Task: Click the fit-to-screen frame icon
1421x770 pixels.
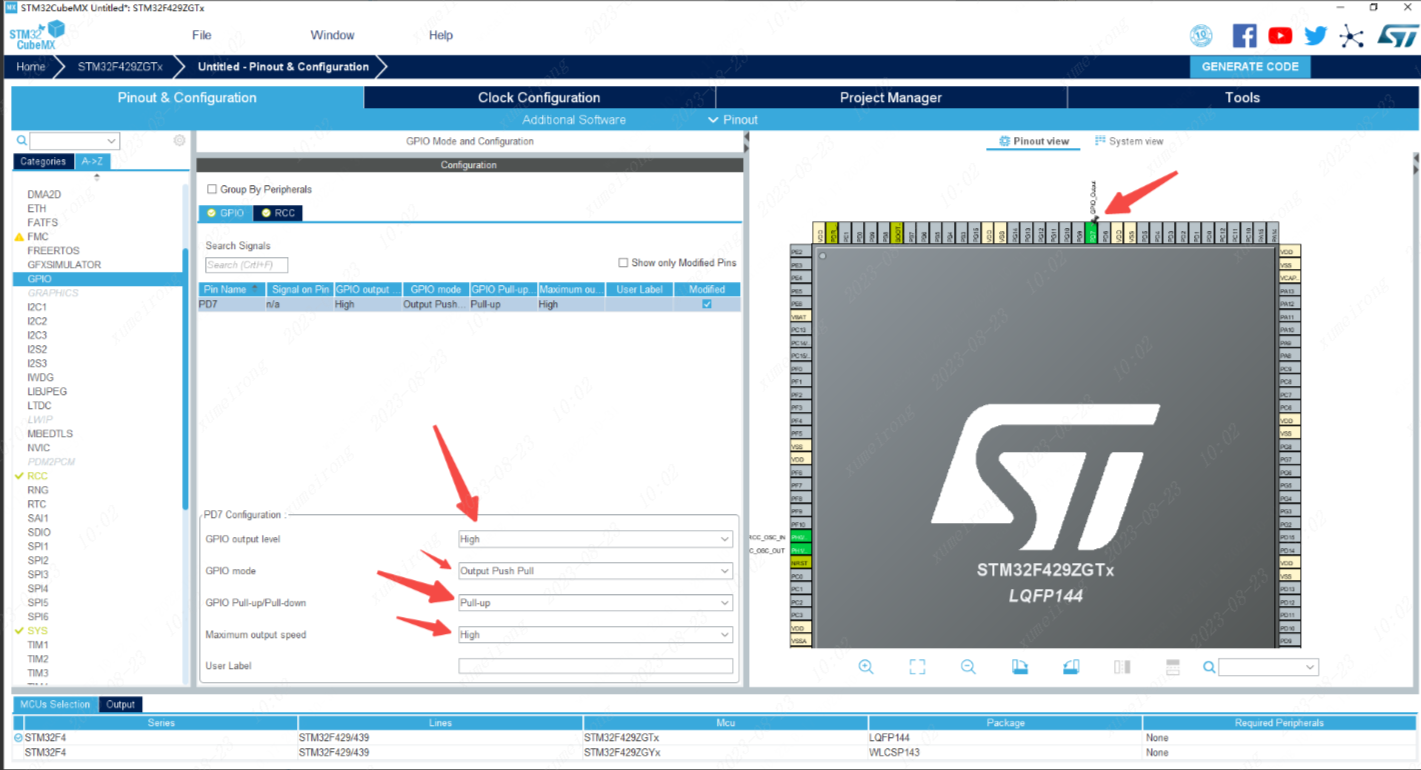Action: point(917,667)
